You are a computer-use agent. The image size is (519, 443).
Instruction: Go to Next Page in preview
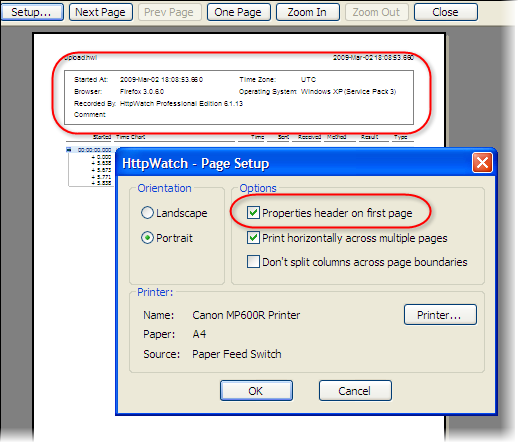pyautogui.click(x=100, y=12)
